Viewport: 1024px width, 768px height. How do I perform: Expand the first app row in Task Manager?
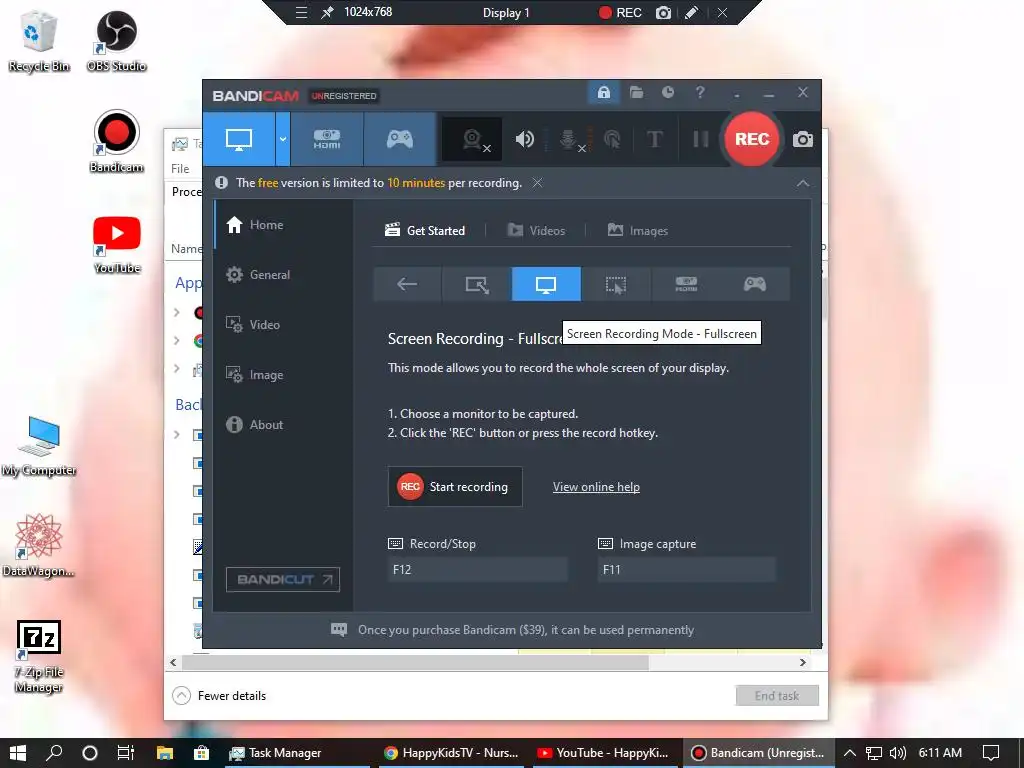click(x=177, y=313)
